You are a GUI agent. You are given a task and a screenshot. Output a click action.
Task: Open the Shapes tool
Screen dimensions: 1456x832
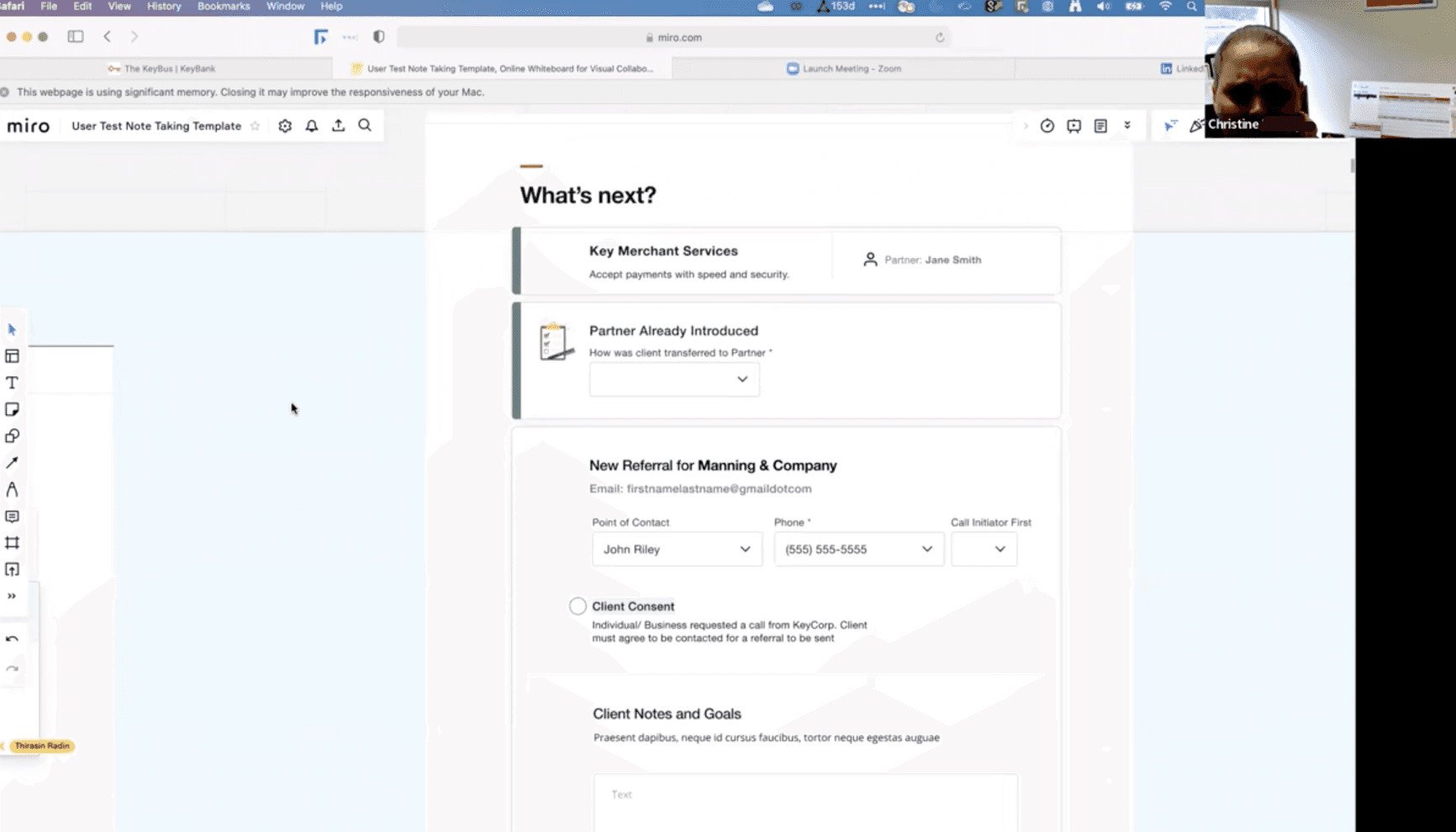[x=12, y=436]
